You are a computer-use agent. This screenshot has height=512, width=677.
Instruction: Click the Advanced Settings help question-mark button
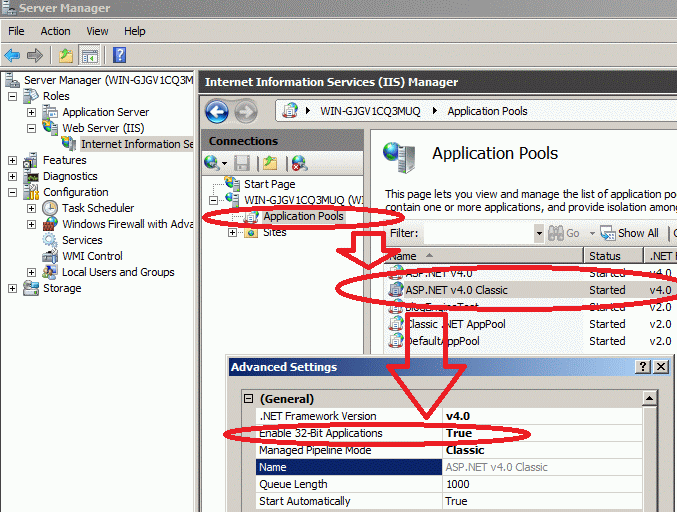(x=643, y=367)
